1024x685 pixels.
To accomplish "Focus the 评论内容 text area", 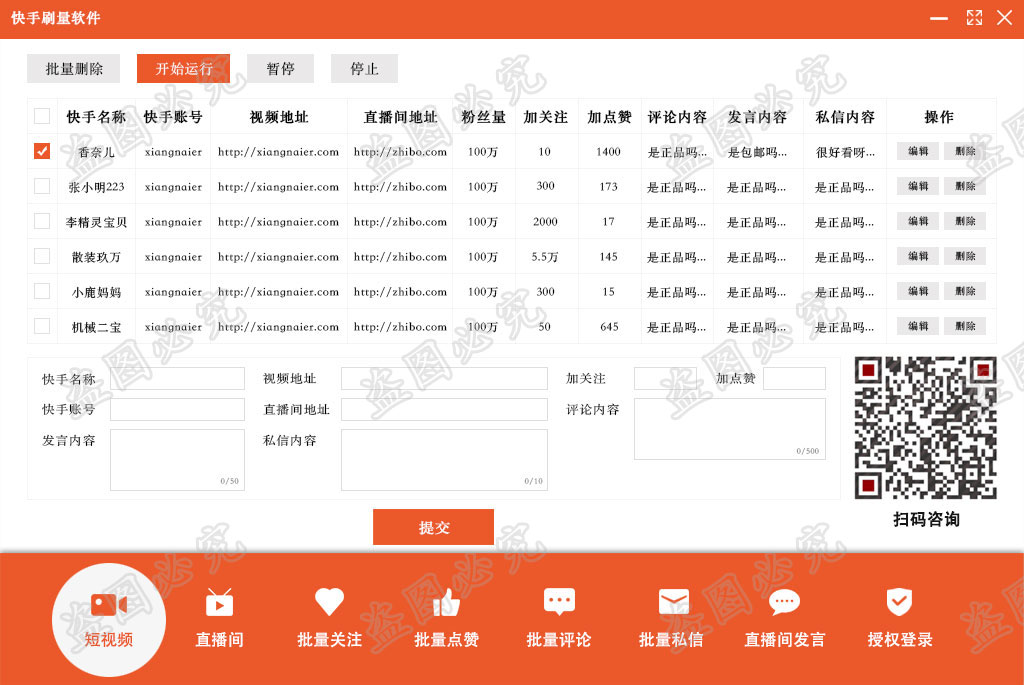I will [x=729, y=429].
